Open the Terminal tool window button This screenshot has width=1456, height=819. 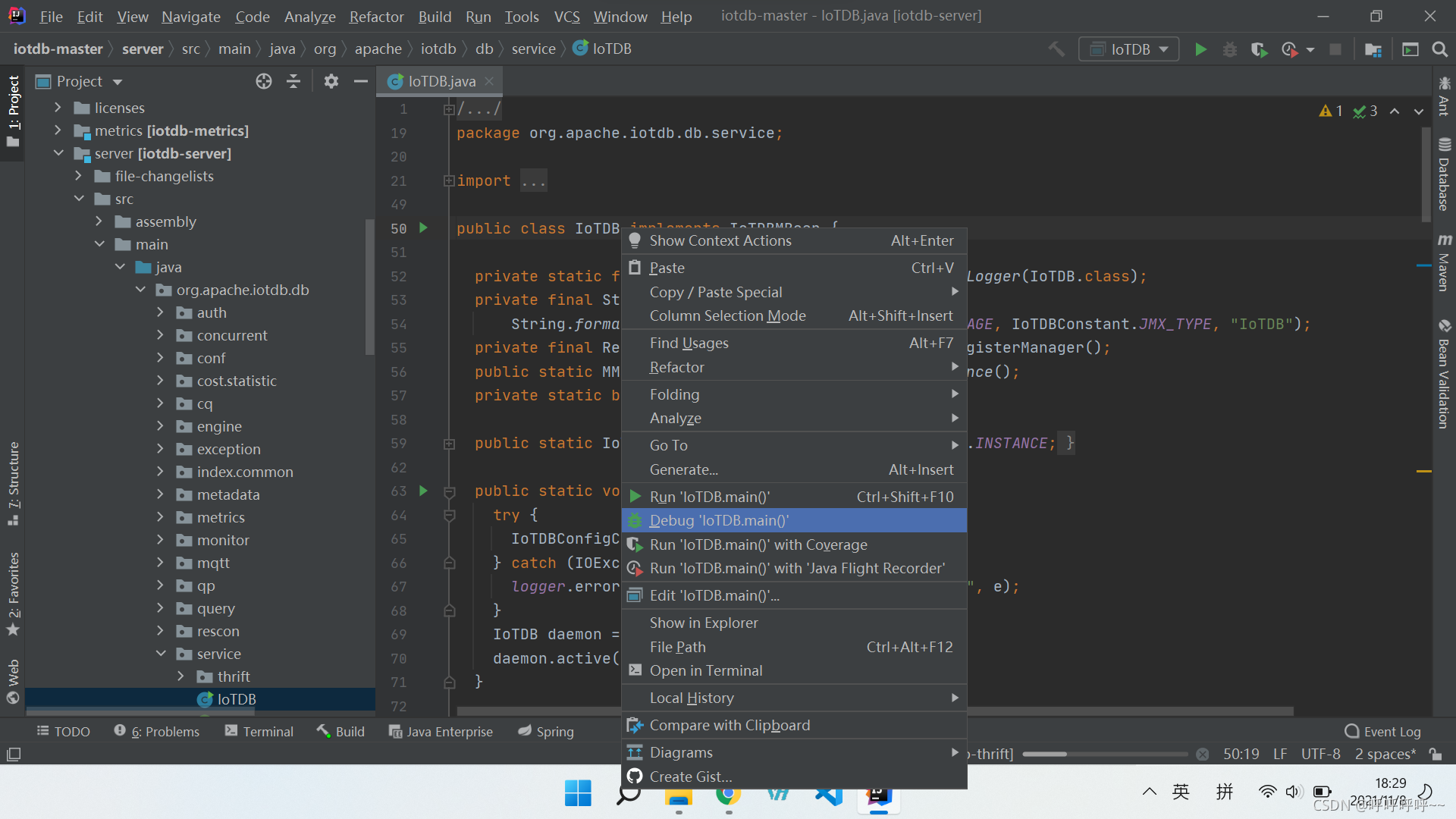(259, 731)
